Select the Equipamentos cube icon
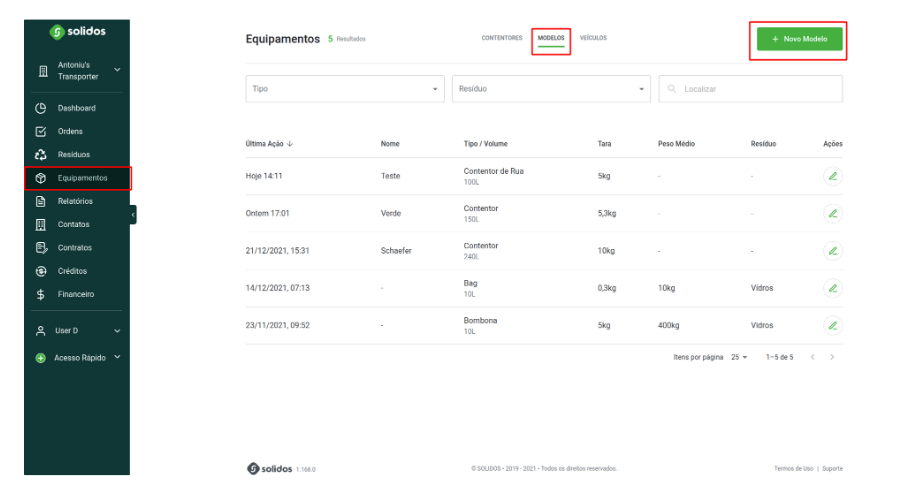This screenshot has height=490, width=911. (41, 178)
